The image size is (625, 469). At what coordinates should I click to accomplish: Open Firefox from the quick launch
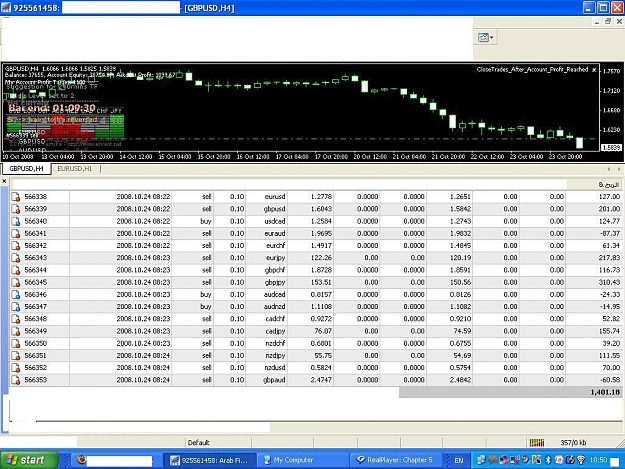(82, 460)
